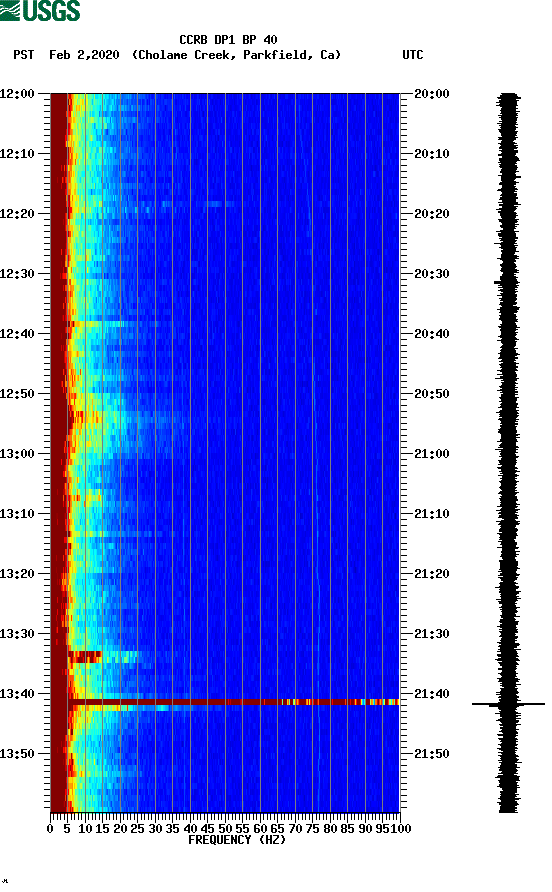Click the 21:40 UTC time label
Screen dimensions: 552x892
coord(431,694)
